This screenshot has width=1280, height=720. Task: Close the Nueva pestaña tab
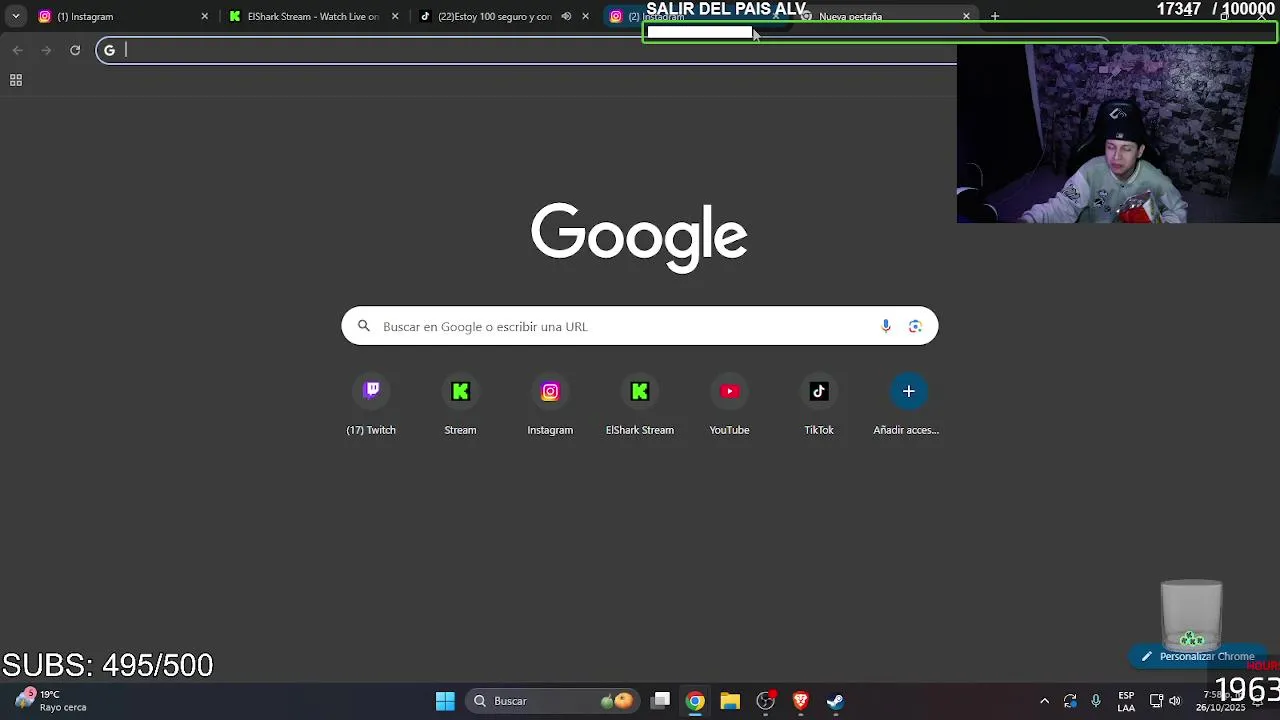[966, 16]
